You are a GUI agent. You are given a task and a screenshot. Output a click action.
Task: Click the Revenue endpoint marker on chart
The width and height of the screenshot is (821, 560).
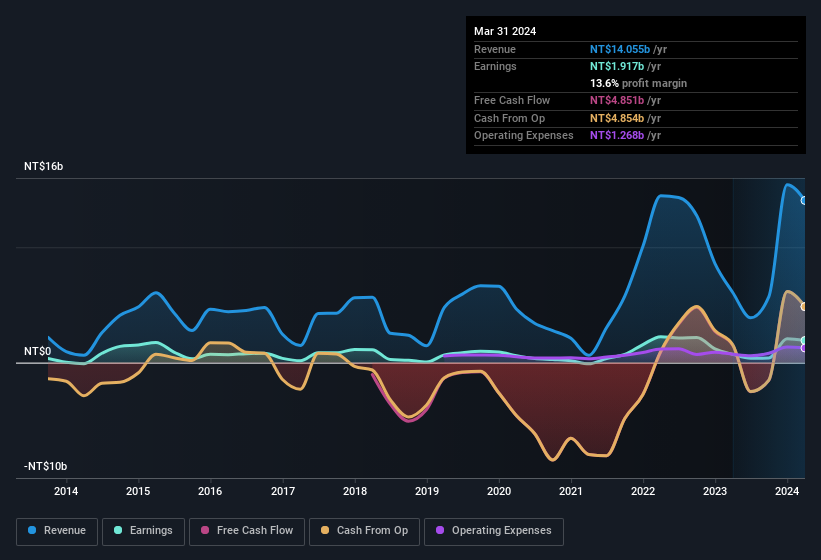804,200
